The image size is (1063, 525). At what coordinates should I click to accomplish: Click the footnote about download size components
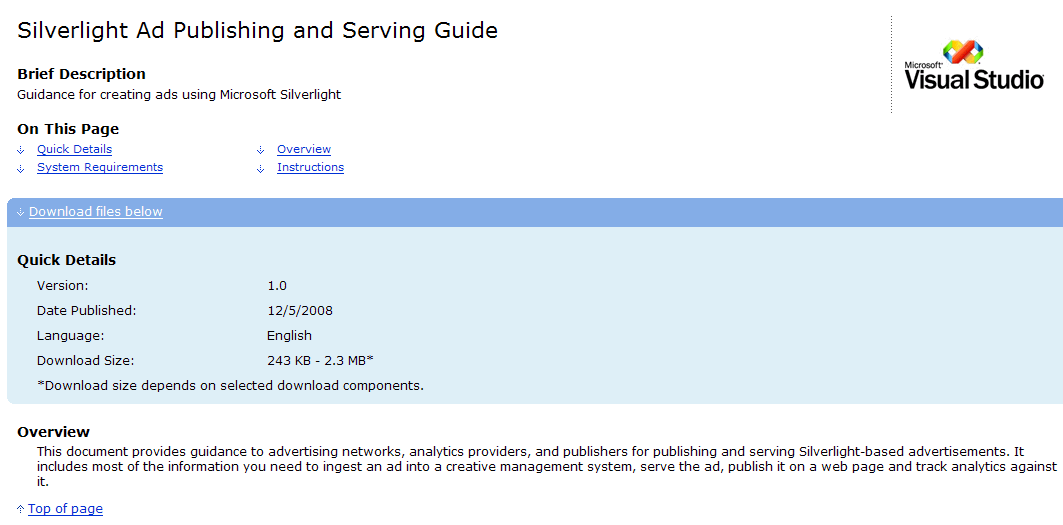tap(230, 385)
